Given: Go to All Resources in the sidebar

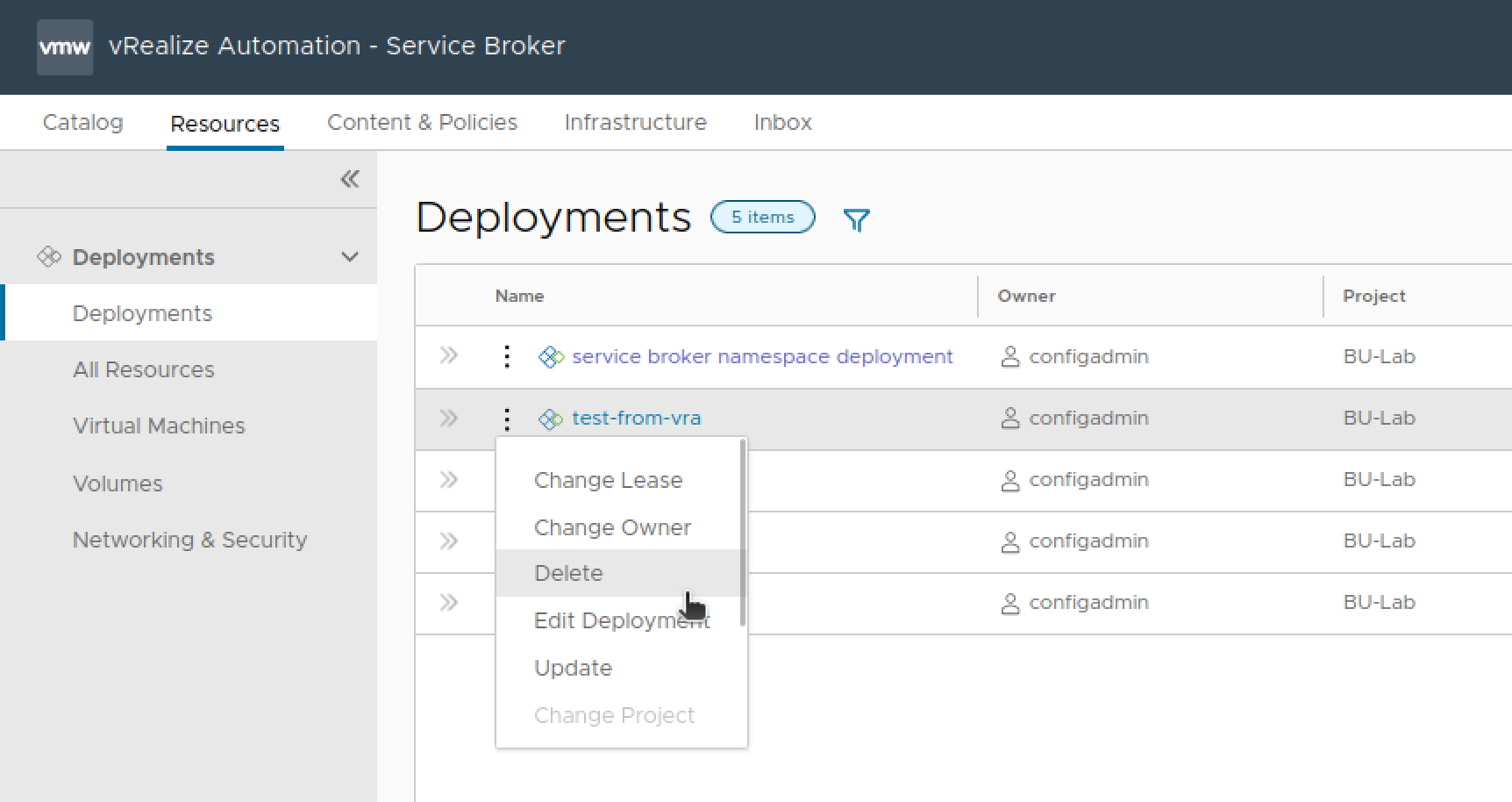Looking at the screenshot, I should coord(144,369).
